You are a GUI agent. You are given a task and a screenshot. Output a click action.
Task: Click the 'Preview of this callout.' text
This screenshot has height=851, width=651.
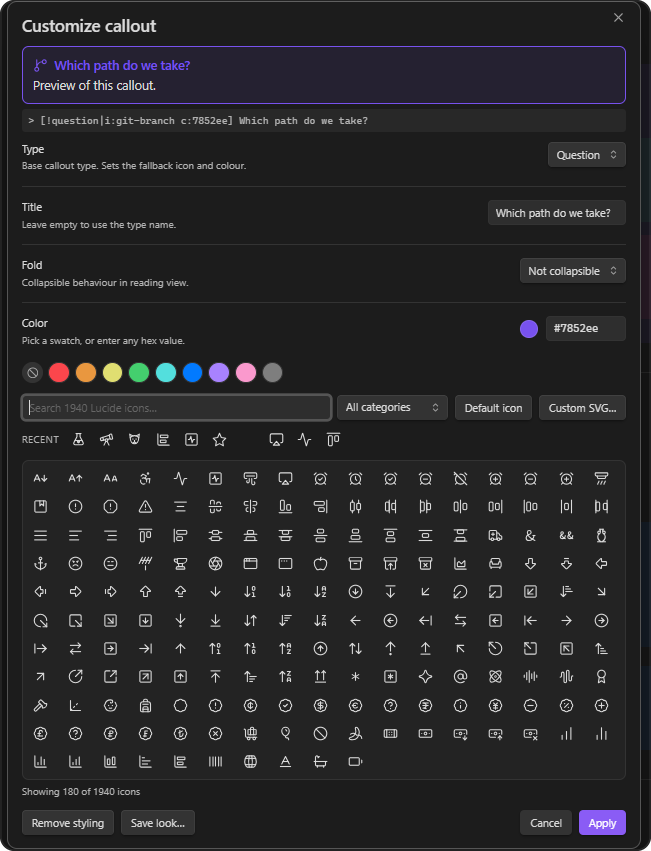[94, 86]
